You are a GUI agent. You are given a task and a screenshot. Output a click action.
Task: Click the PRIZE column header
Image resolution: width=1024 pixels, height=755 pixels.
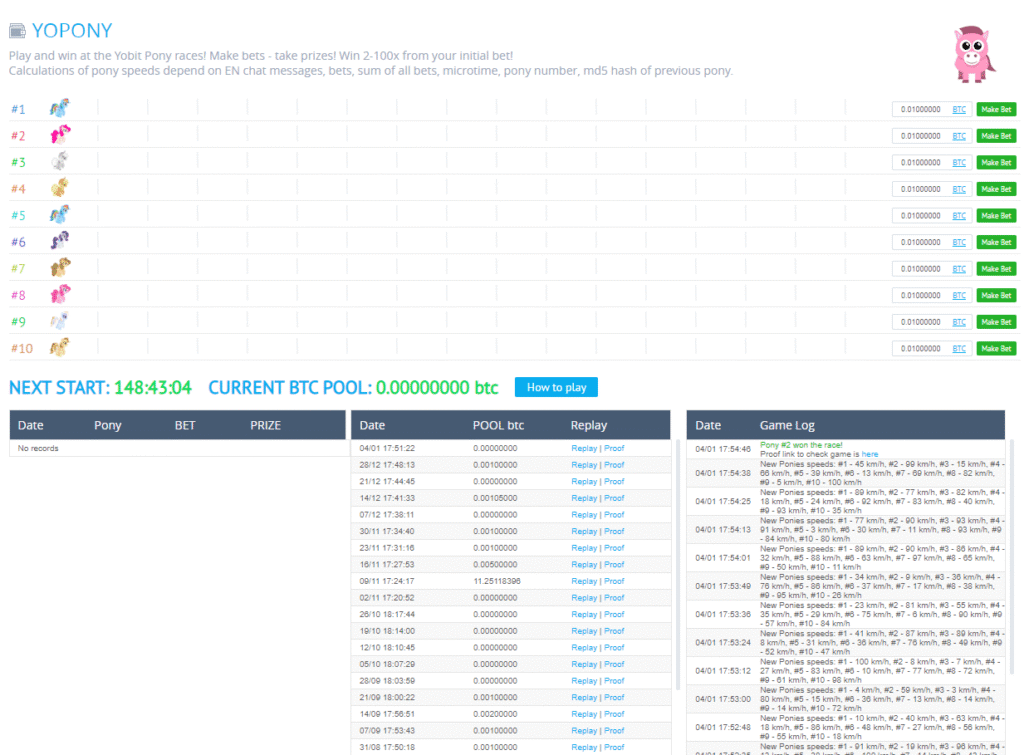pyautogui.click(x=265, y=425)
